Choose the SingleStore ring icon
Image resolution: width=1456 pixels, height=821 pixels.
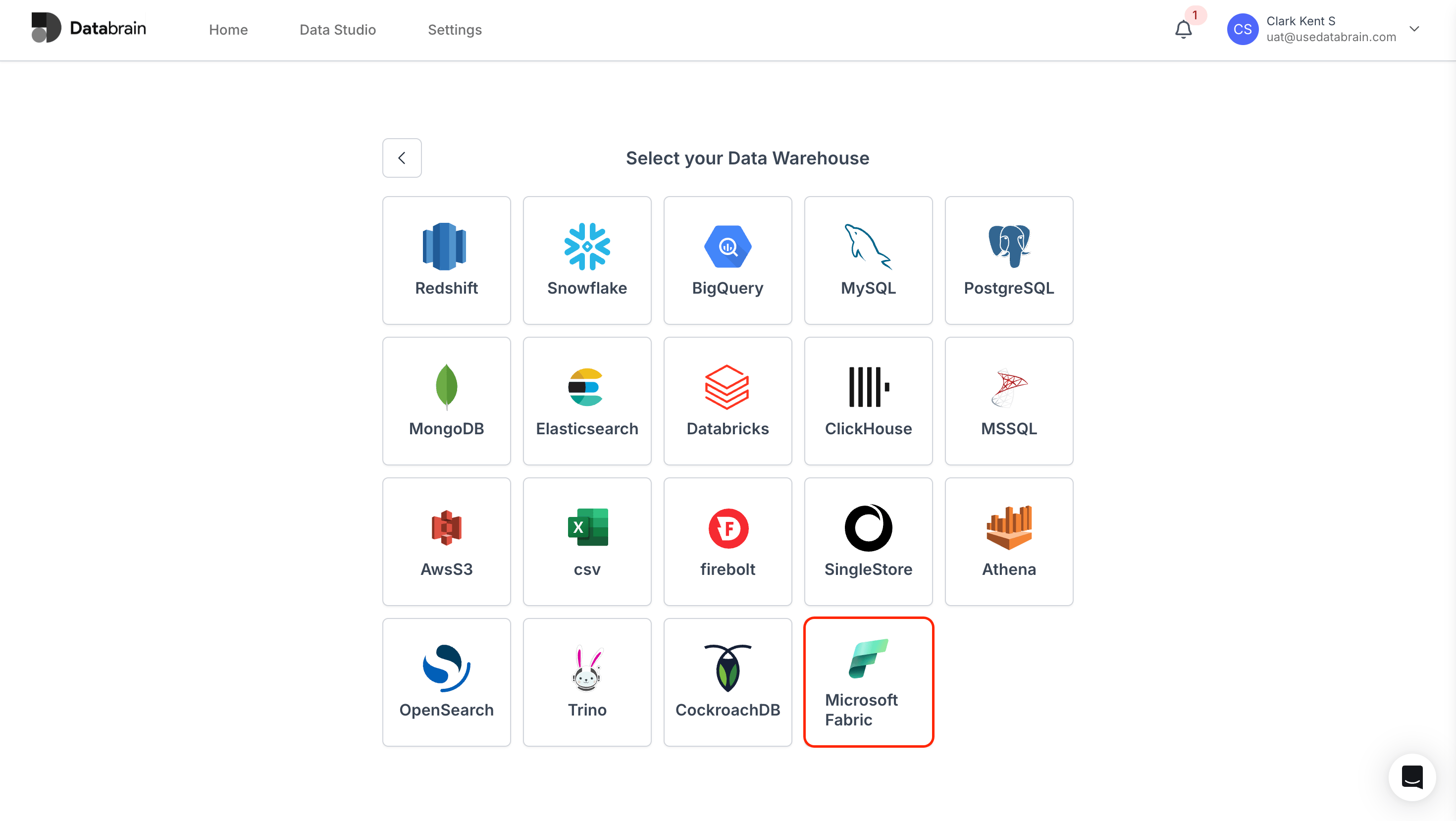pos(868,528)
